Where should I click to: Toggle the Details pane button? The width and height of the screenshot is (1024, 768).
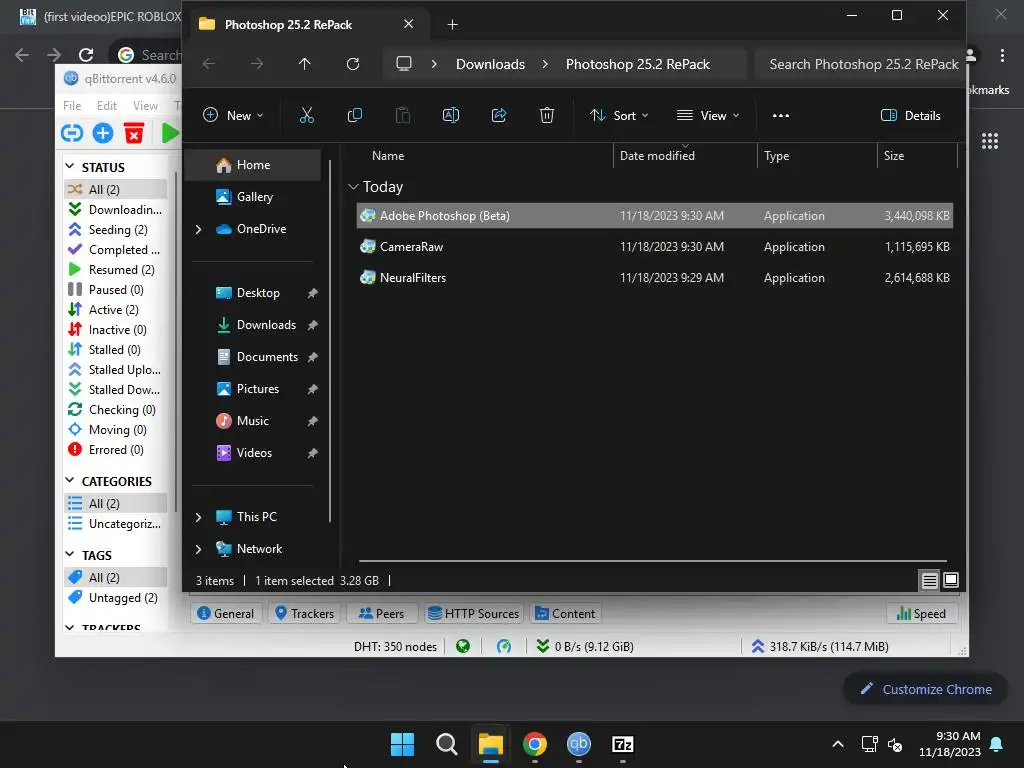coord(910,116)
